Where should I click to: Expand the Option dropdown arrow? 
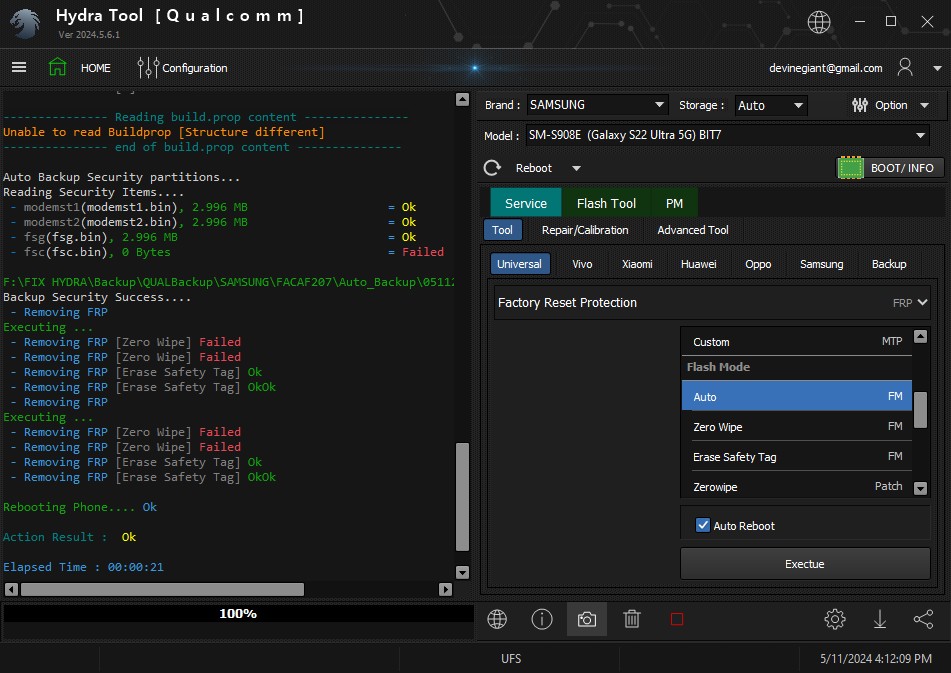click(924, 105)
